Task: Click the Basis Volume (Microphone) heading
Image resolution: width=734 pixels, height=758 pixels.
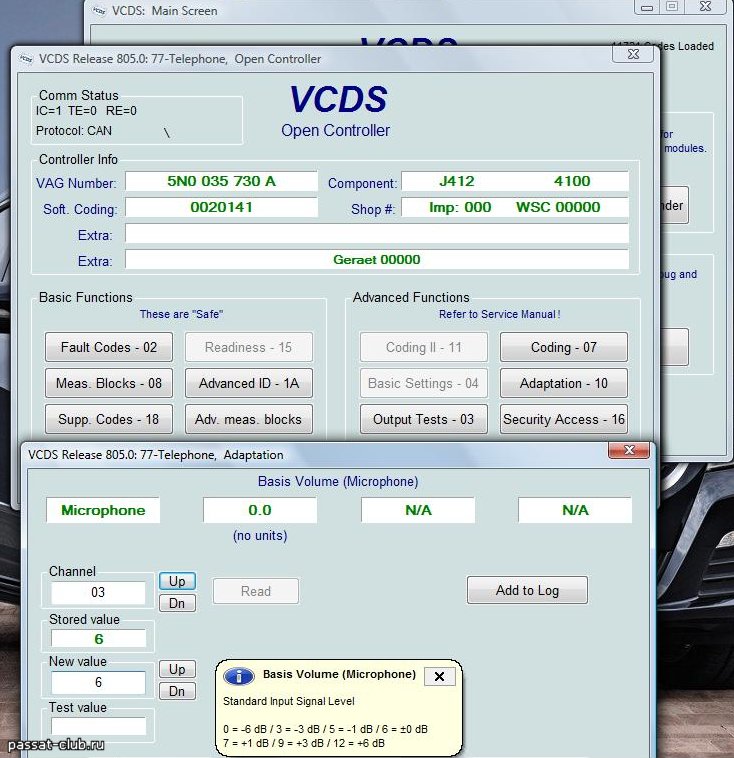Action: pyautogui.click(x=338, y=481)
